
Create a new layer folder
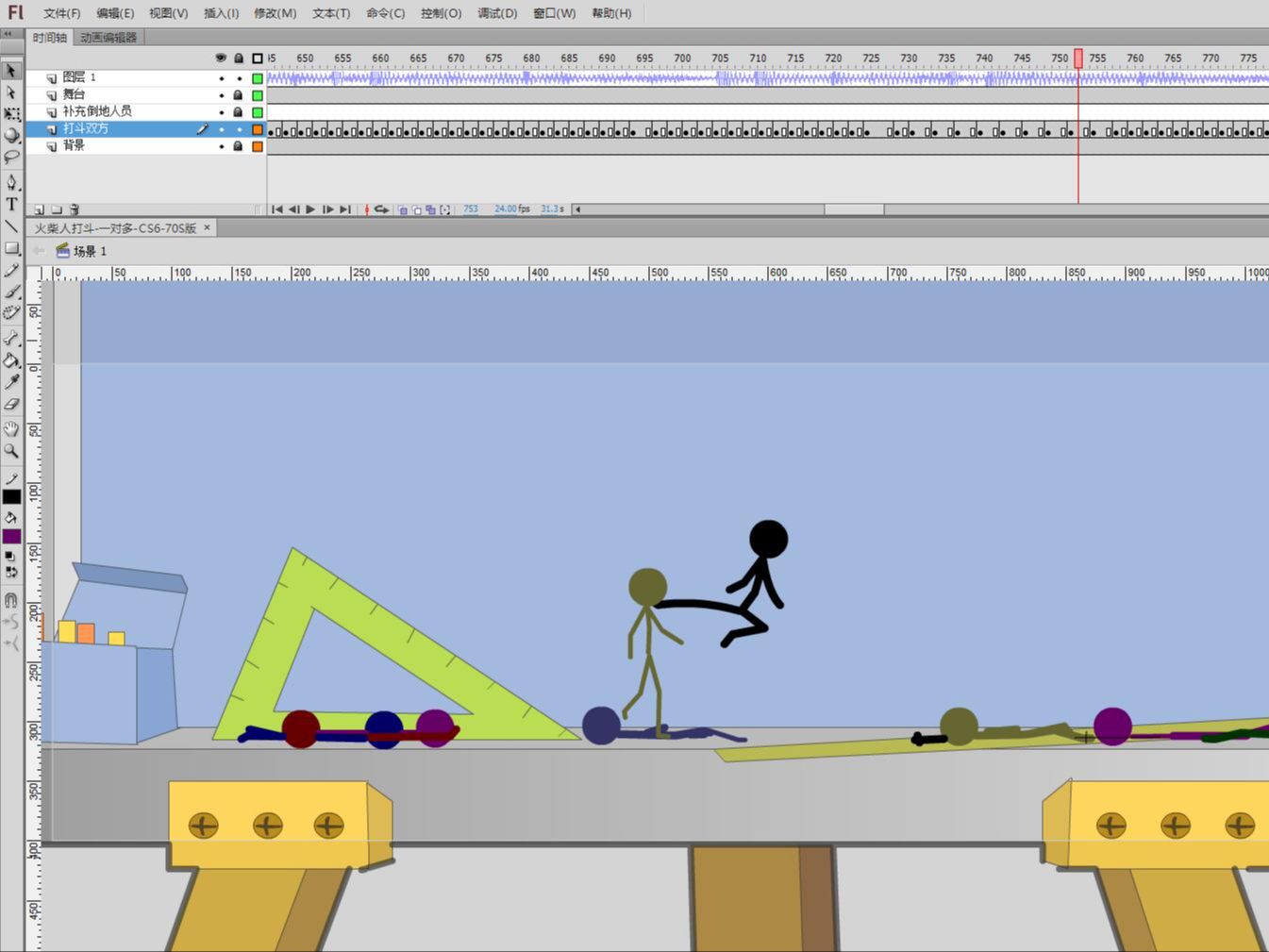click(57, 209)
